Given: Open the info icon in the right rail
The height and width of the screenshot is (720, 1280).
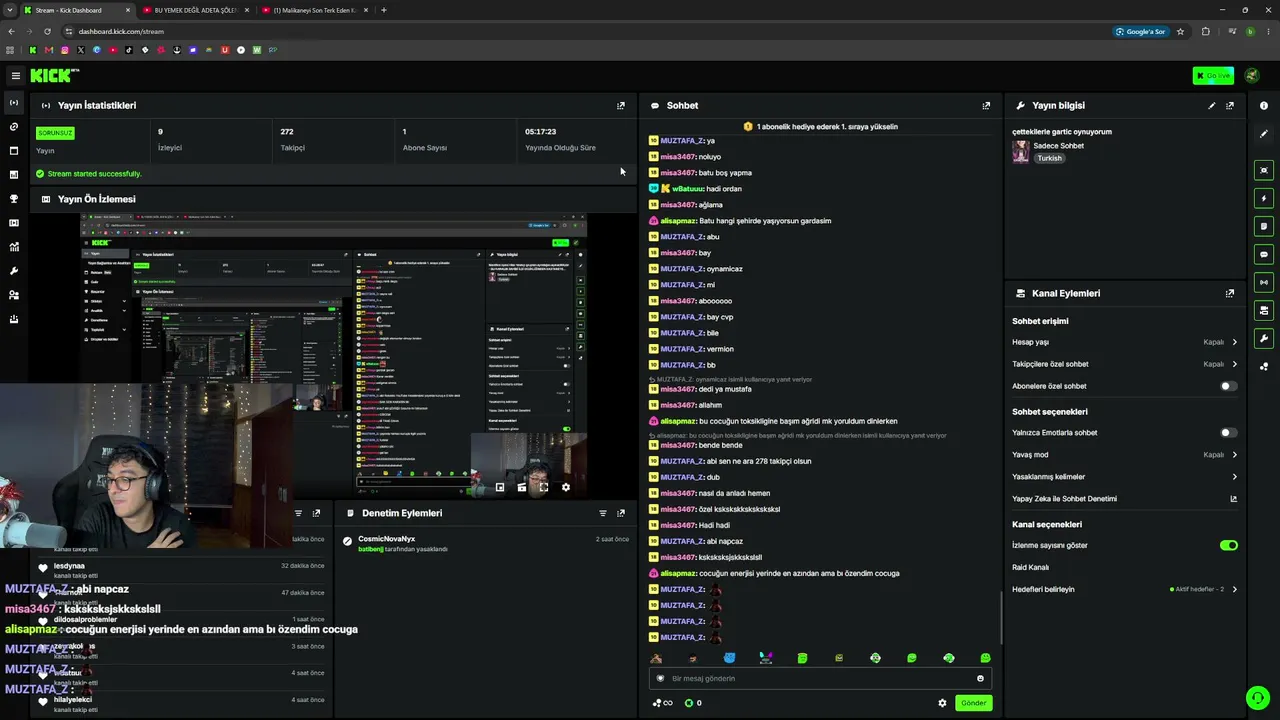Looking at the screenshot, I should click(x=1264, y=105).
